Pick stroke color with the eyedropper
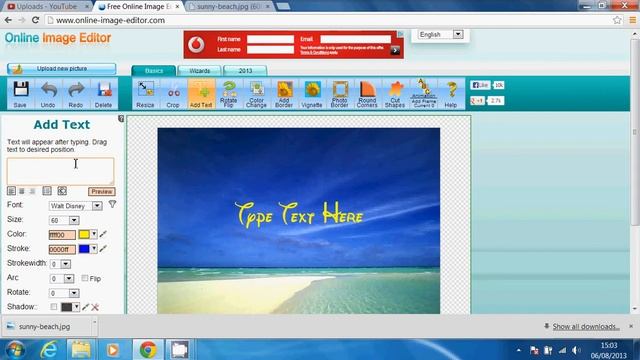Viewport: 640px width, 360px height. 103,249
